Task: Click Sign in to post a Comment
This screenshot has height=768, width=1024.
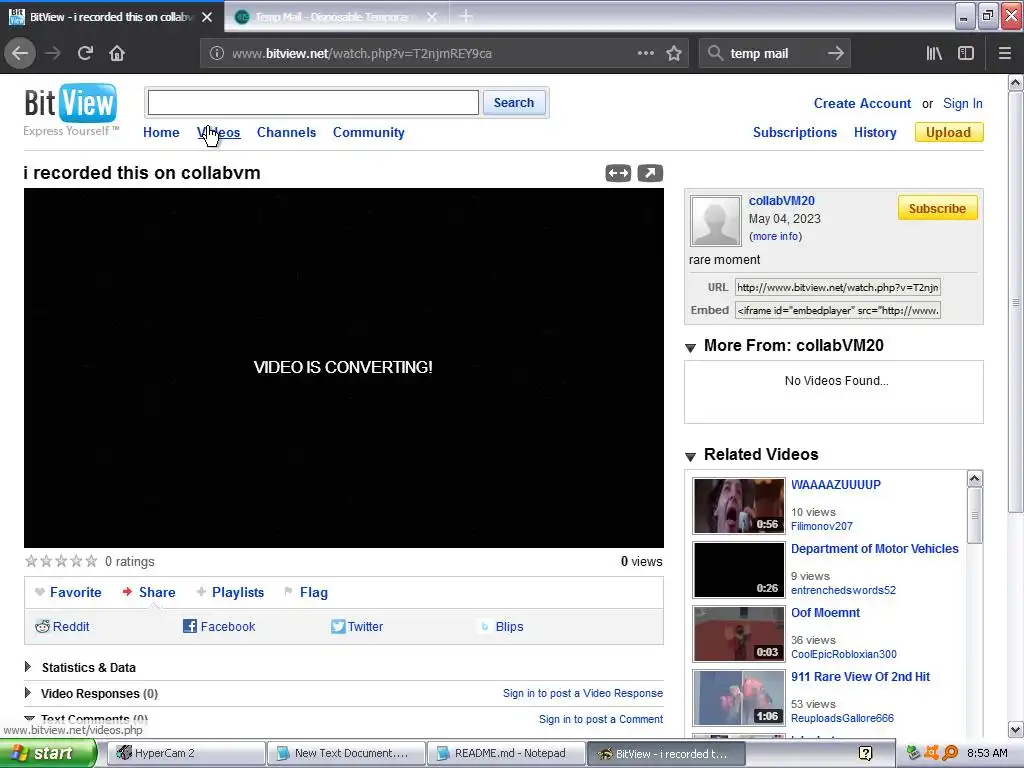Action: click(x=601, y=719)
